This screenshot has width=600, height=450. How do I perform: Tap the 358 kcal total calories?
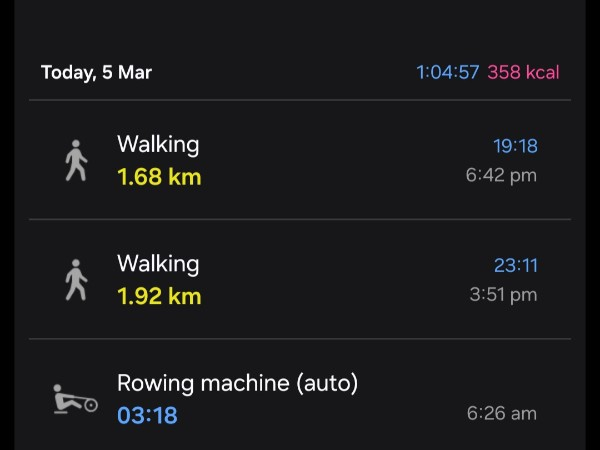click(x=523, y=73)
